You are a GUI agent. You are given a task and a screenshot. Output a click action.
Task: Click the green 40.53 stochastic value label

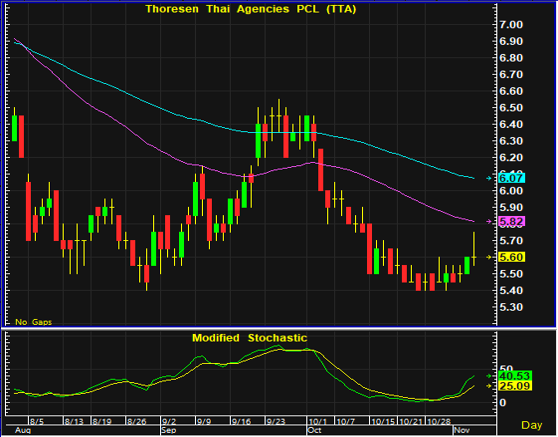(x=515, y=376)
